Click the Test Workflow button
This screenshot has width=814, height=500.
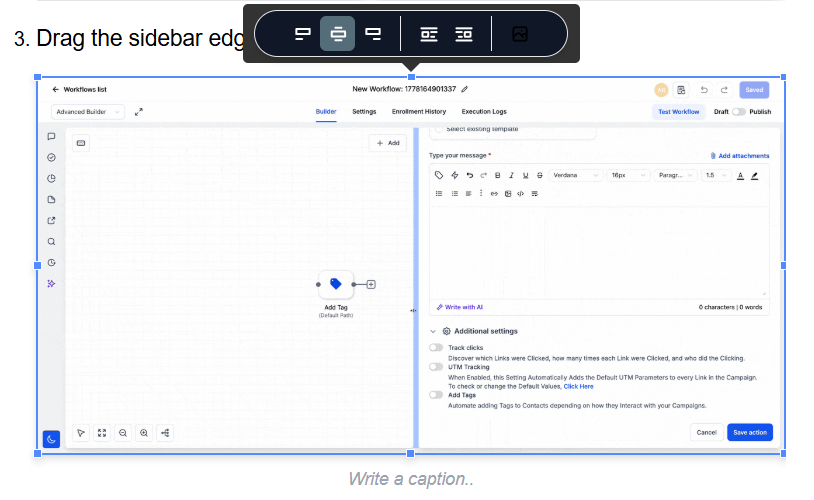679,112
